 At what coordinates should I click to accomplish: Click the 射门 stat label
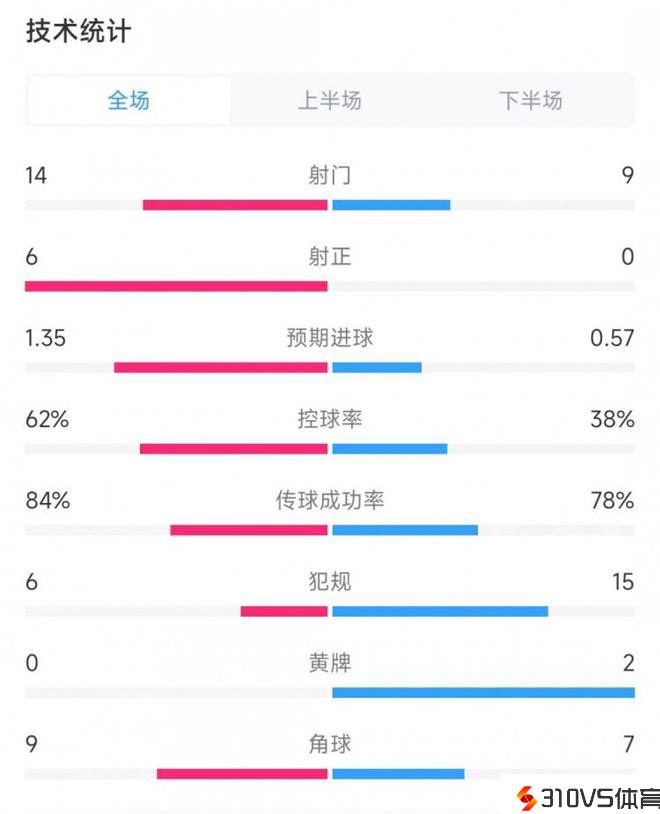(x=330, y=176)
